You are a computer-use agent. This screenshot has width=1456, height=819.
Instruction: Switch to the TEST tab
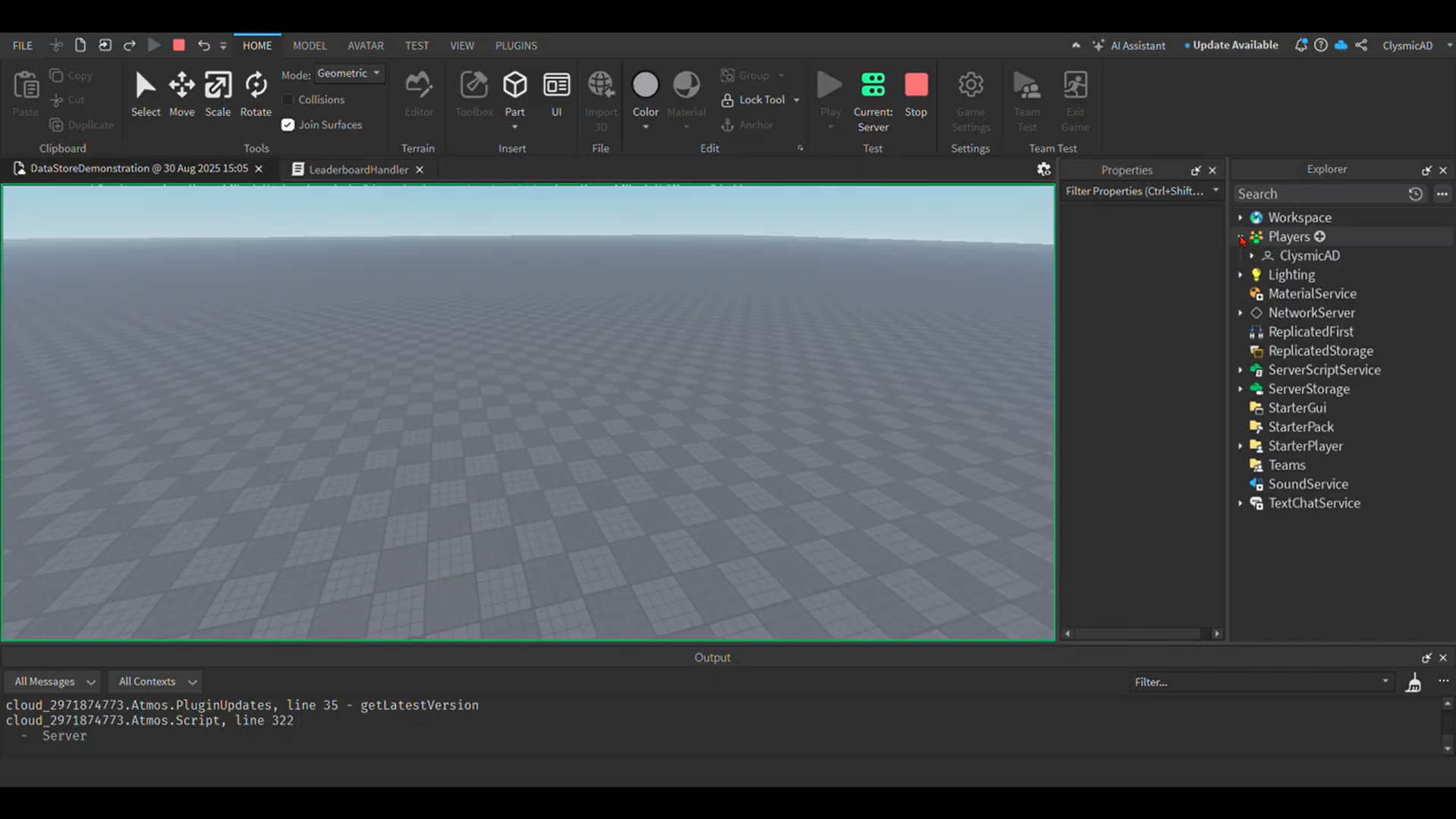pyautogui.click(x=417, y=46)
